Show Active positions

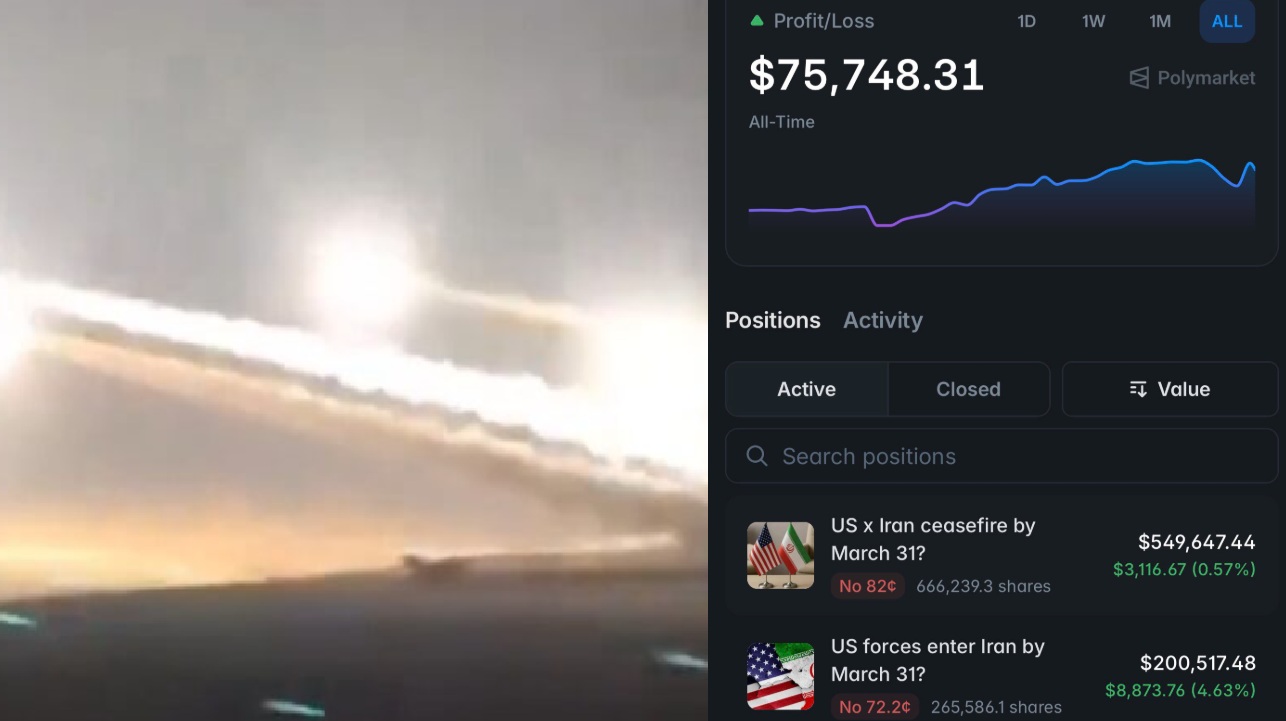tap(807, 389)
